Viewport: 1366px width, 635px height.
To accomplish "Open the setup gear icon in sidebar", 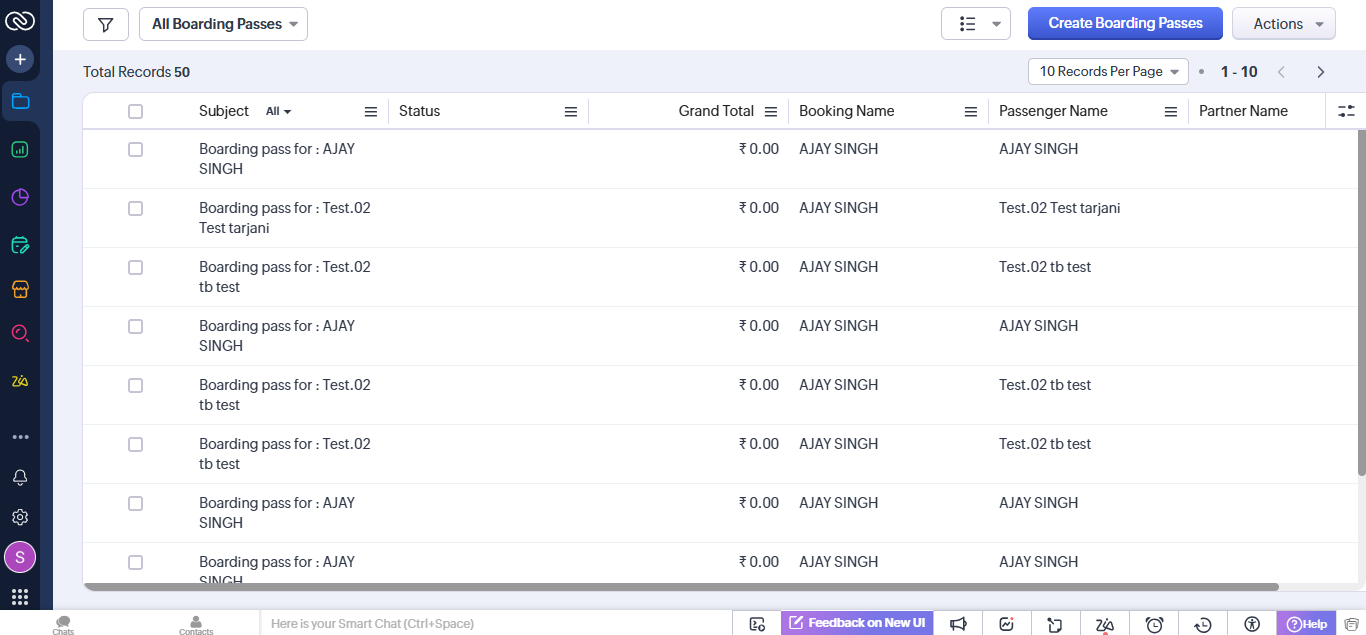I will (x=20, y=517).
